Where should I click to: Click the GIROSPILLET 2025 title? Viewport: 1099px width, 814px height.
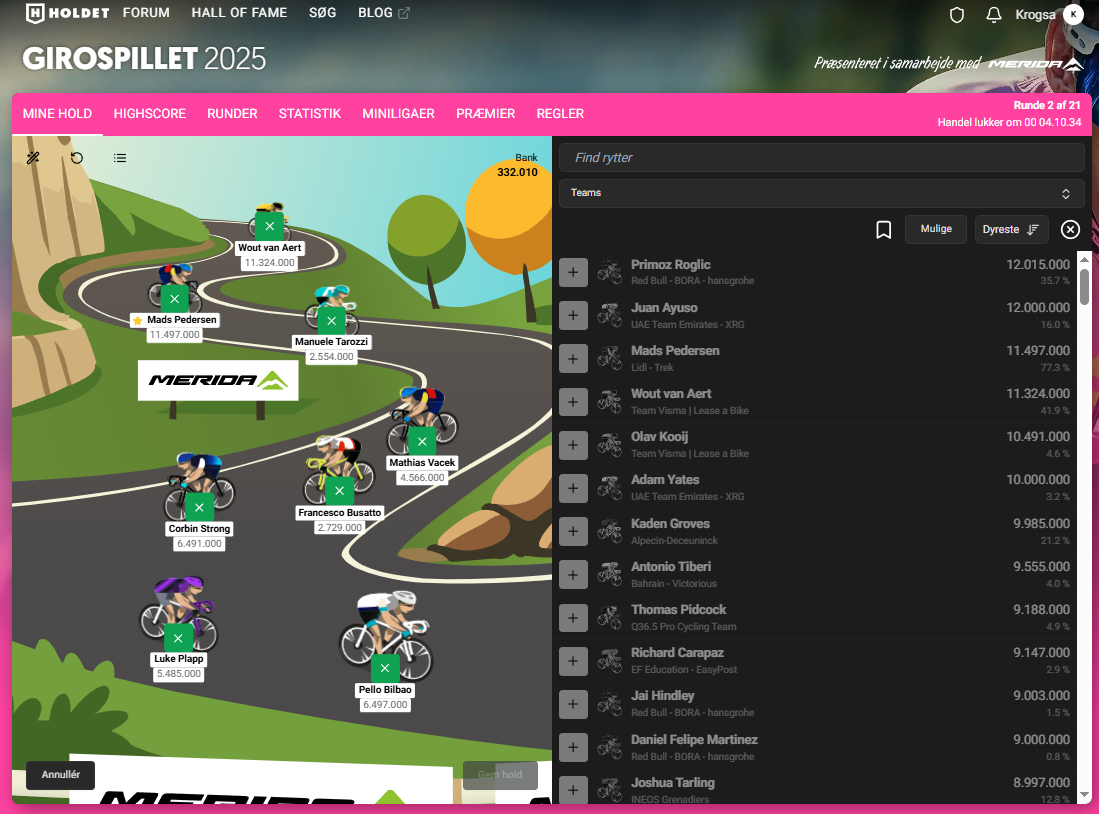(144, 59)
